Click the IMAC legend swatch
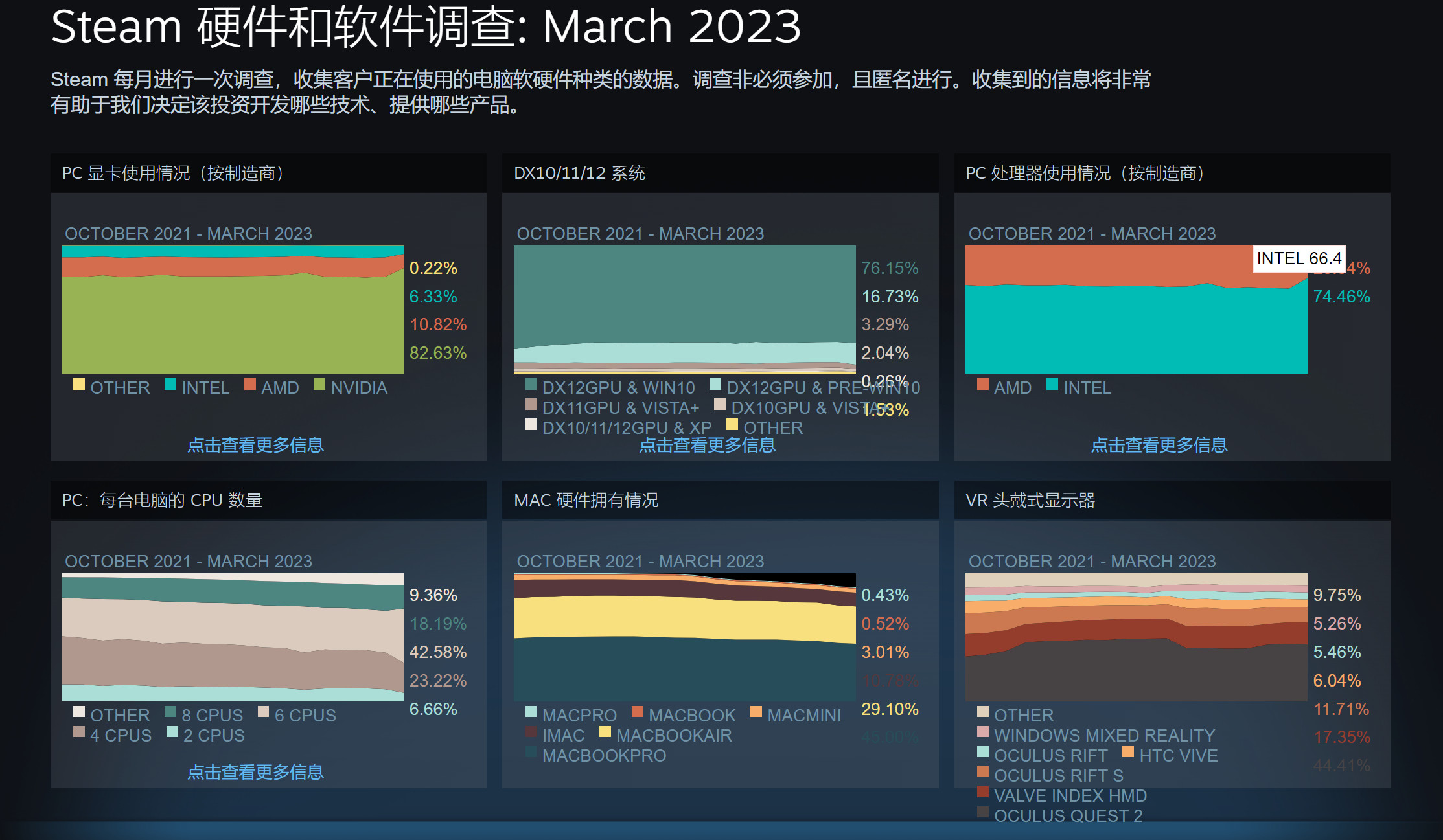This screenshot has height=840, width=1443. (x=531, y=731)
